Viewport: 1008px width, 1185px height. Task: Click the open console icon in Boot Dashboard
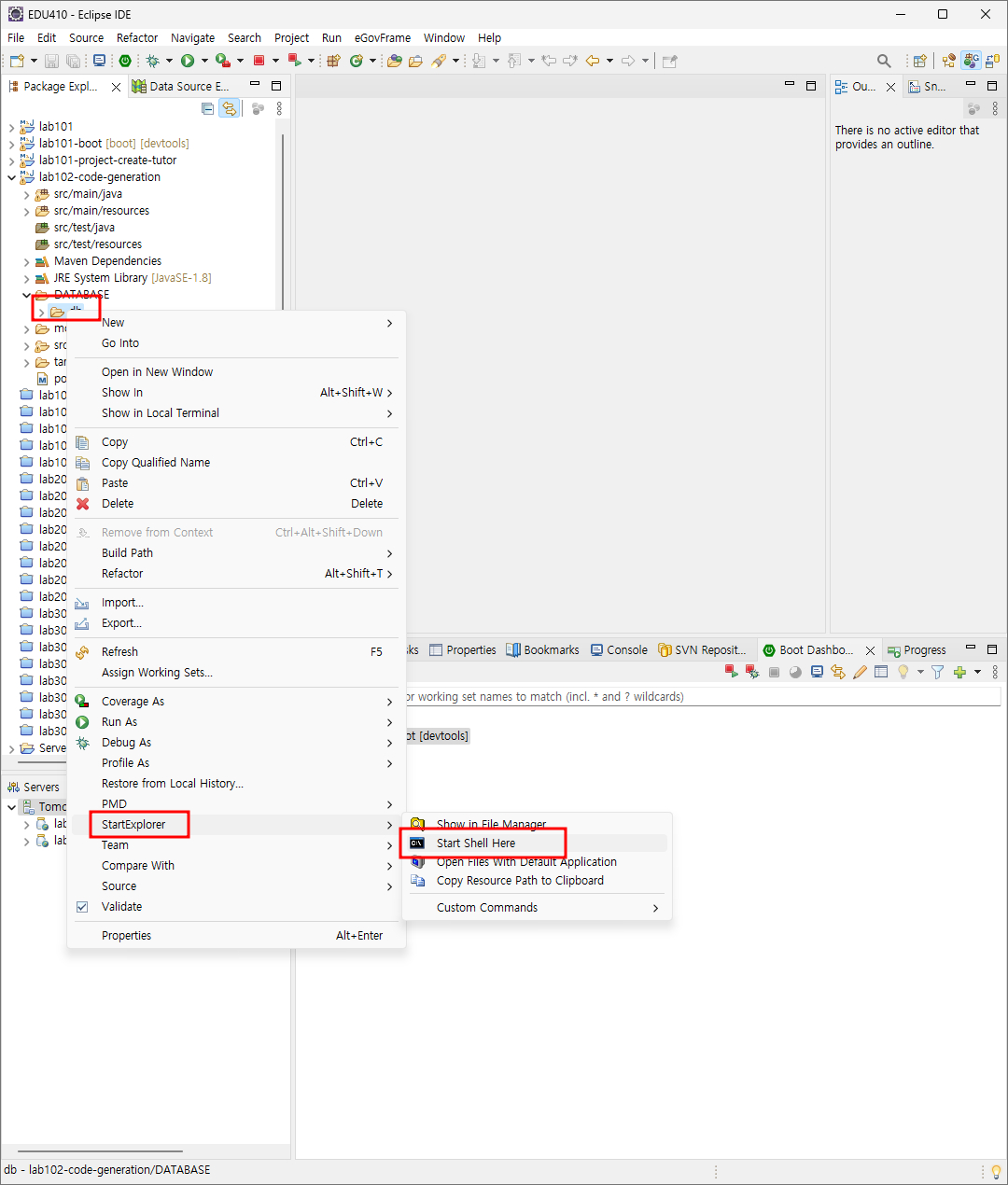click(x=817, y=672)
